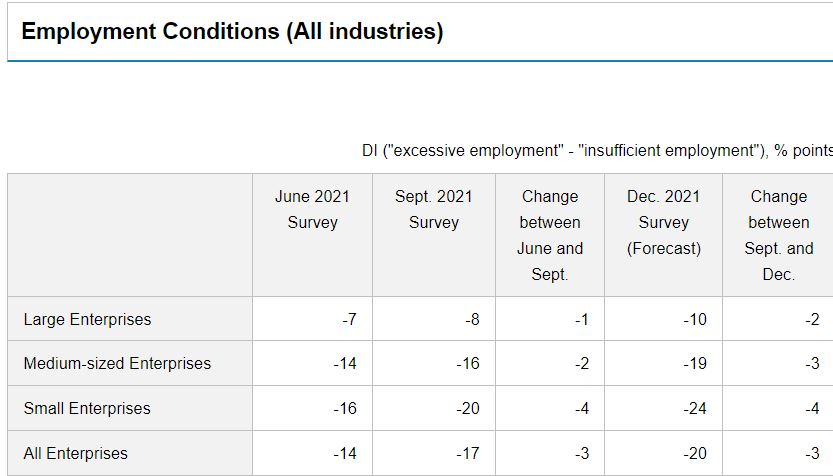Select Small Enterprises Sept. 2021 value -20

pos(468,409)
